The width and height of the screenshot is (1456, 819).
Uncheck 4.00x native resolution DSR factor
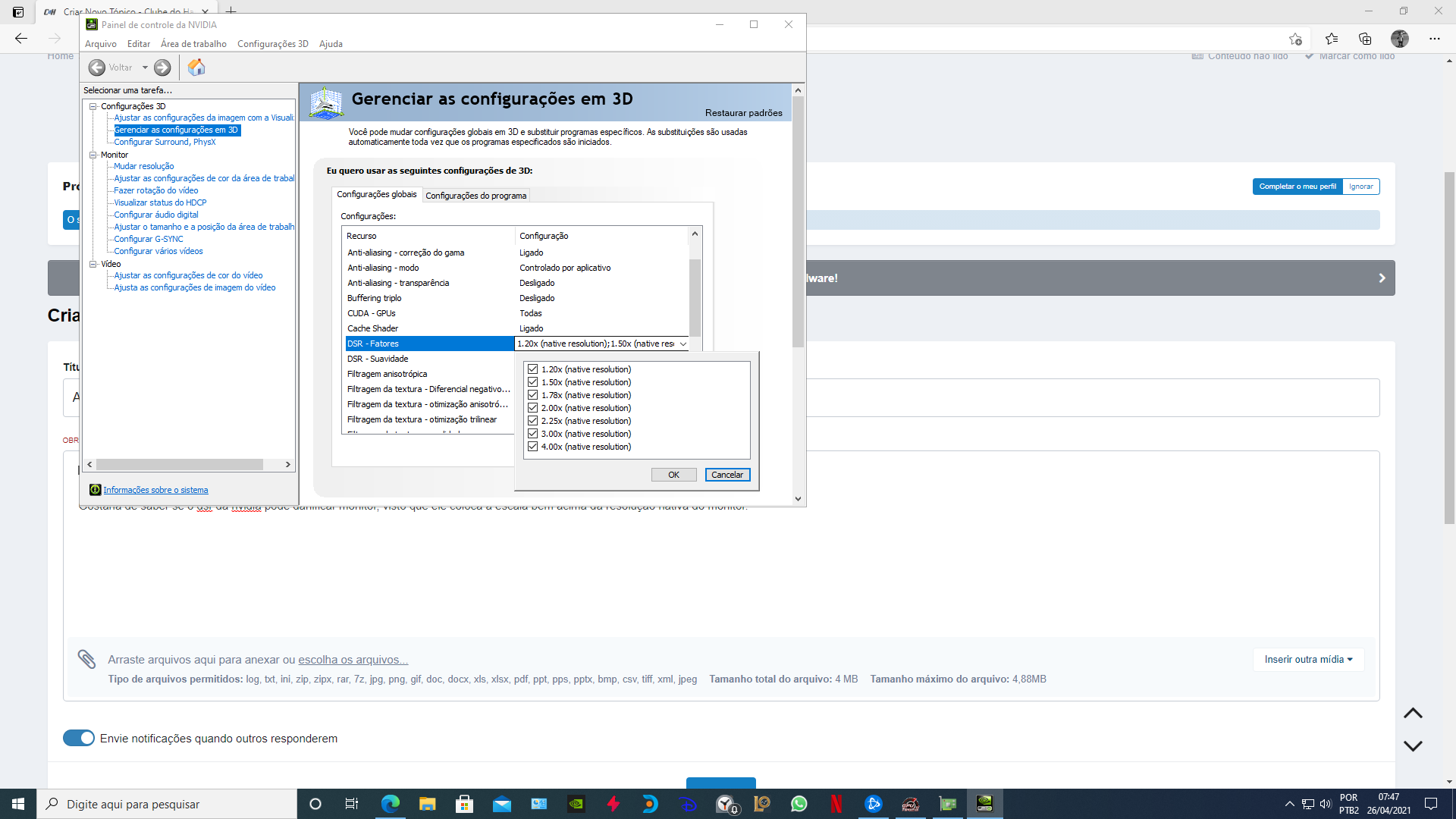[x=532, y=447]
